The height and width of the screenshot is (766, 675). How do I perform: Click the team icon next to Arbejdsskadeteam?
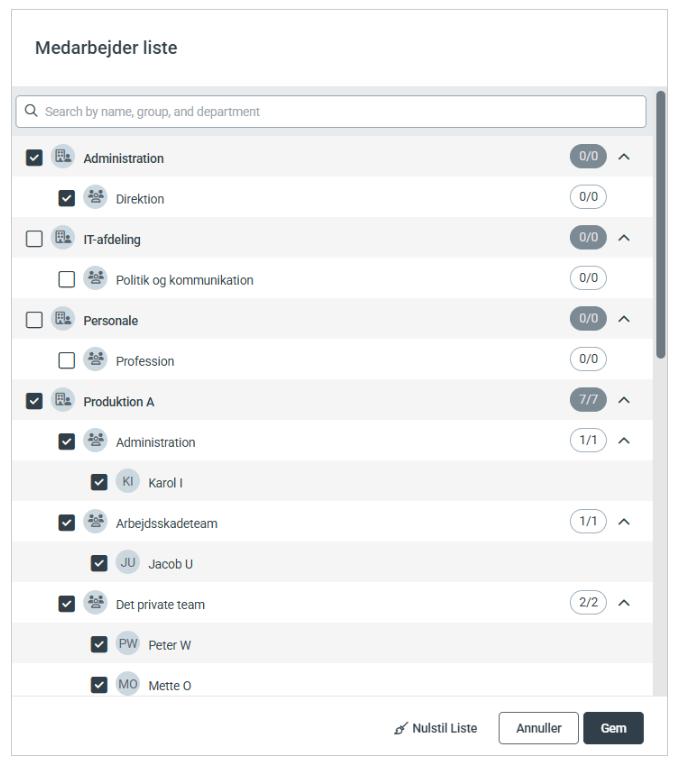[95, 522]
